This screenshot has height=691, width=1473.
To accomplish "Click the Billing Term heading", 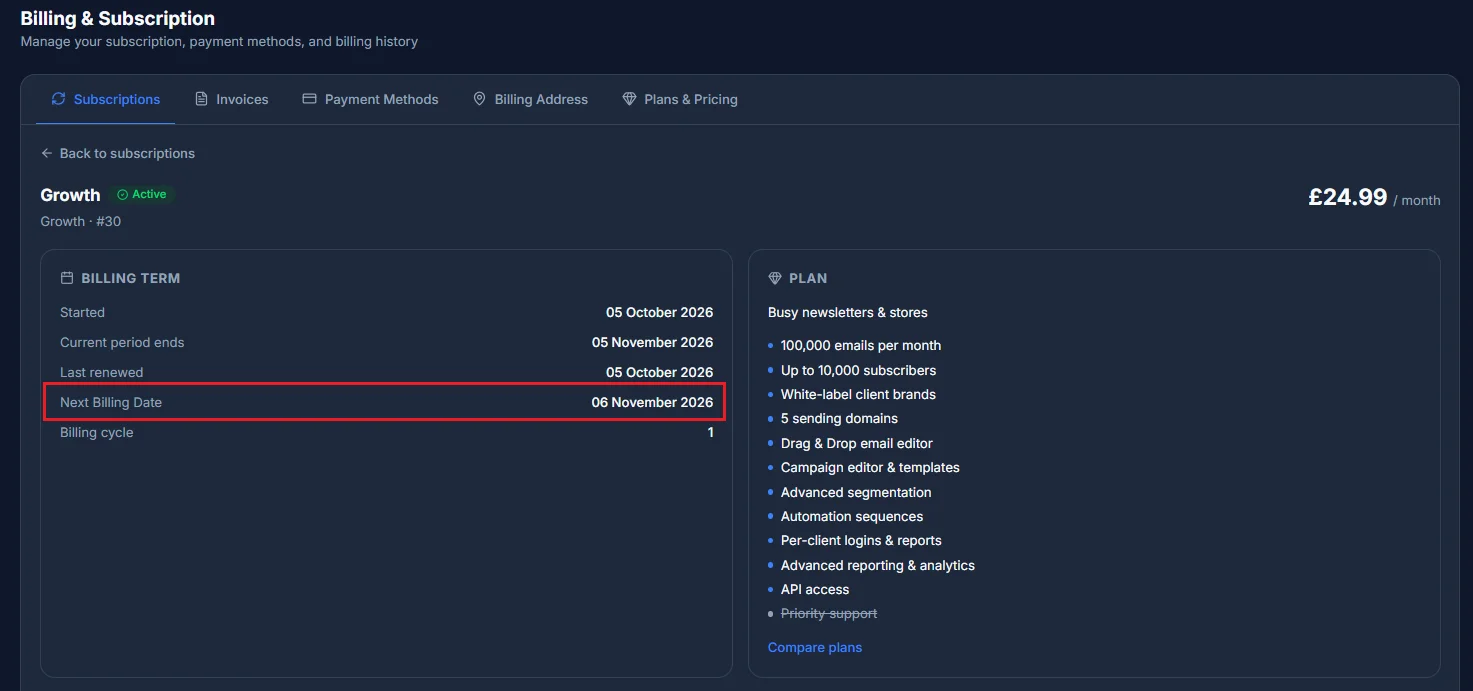I will pos(131,278).
